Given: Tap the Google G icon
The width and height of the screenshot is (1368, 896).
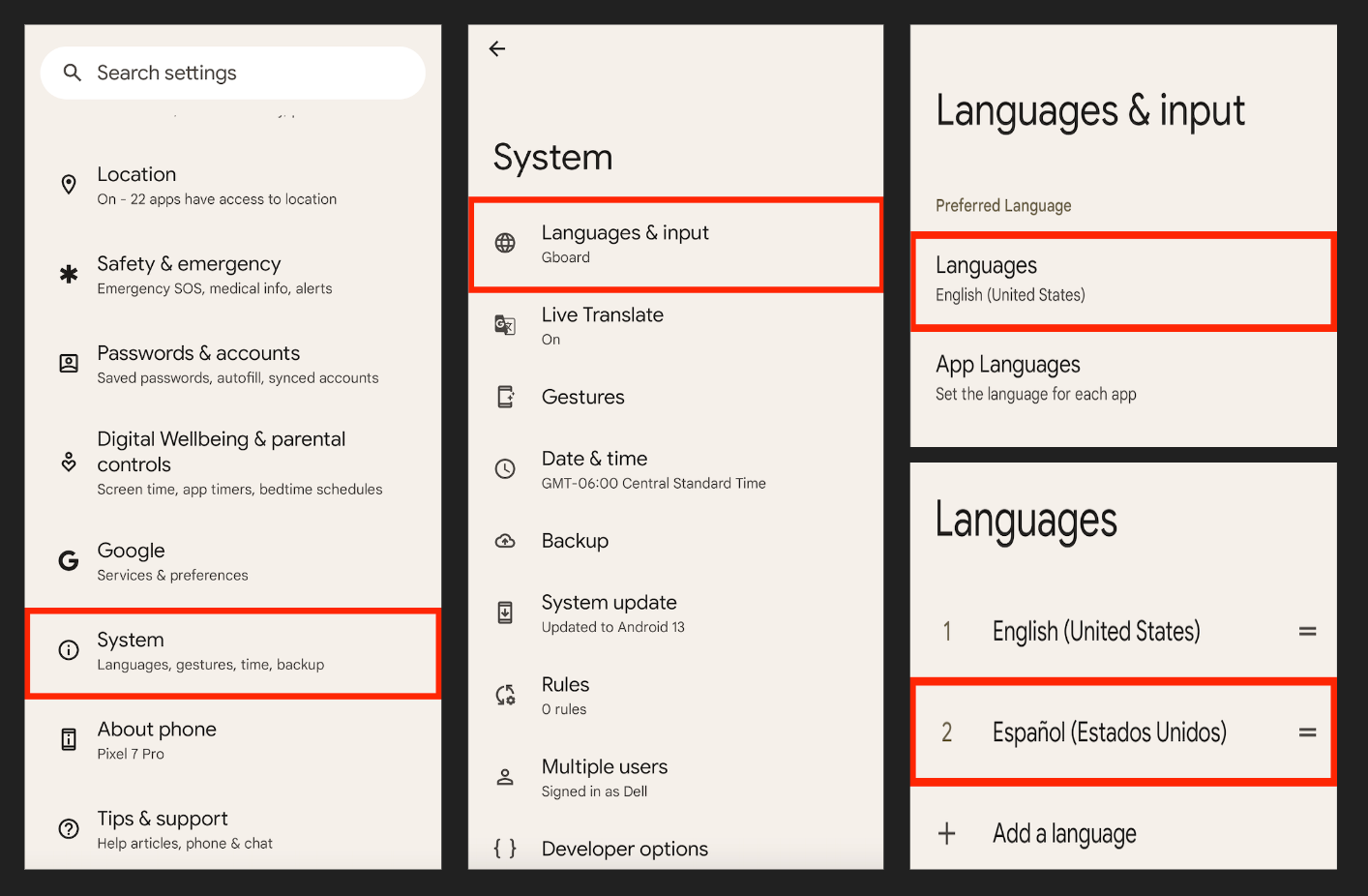Looking at the screenshot, I should click(x=68, y=560).
